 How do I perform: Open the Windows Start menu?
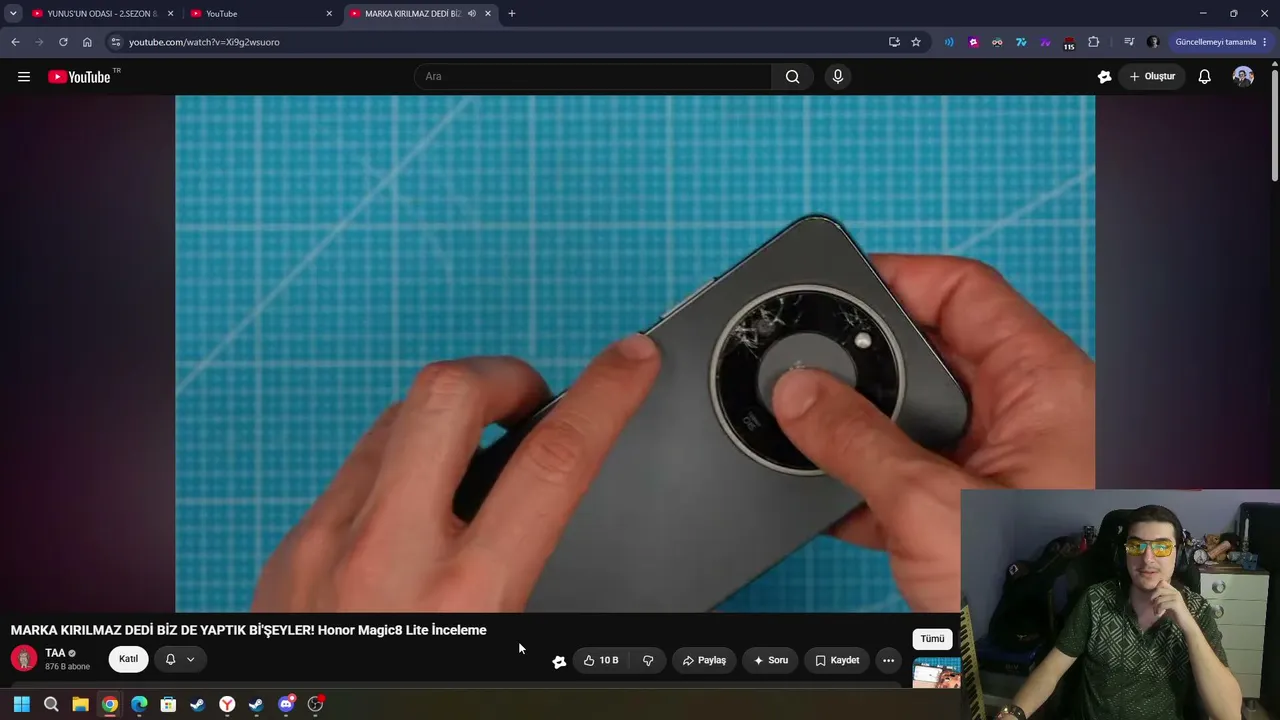22,704
